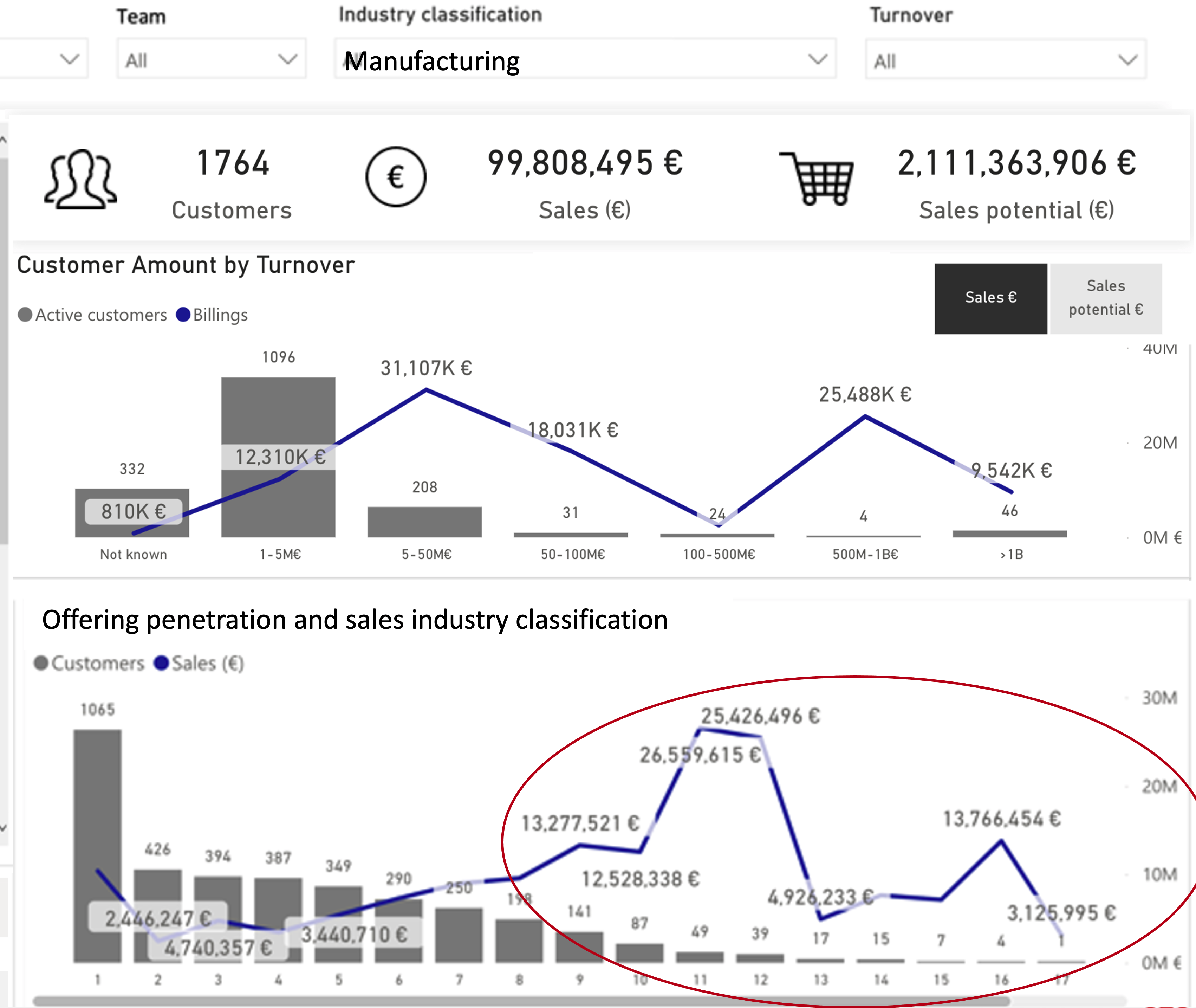
Task: Click the blue Sales (€) legend dot
Action: [162, 663]
